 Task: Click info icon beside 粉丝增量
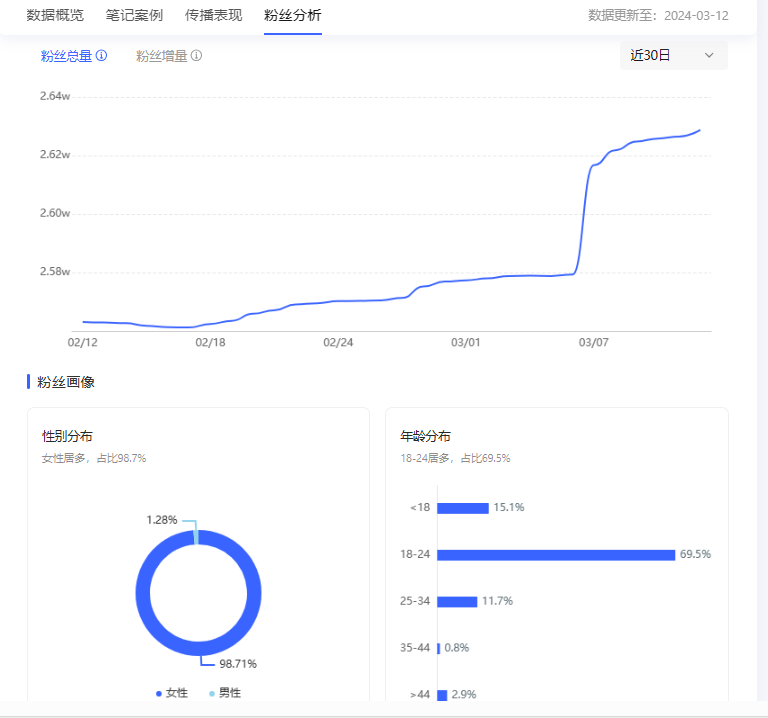[x=196, y=56]
